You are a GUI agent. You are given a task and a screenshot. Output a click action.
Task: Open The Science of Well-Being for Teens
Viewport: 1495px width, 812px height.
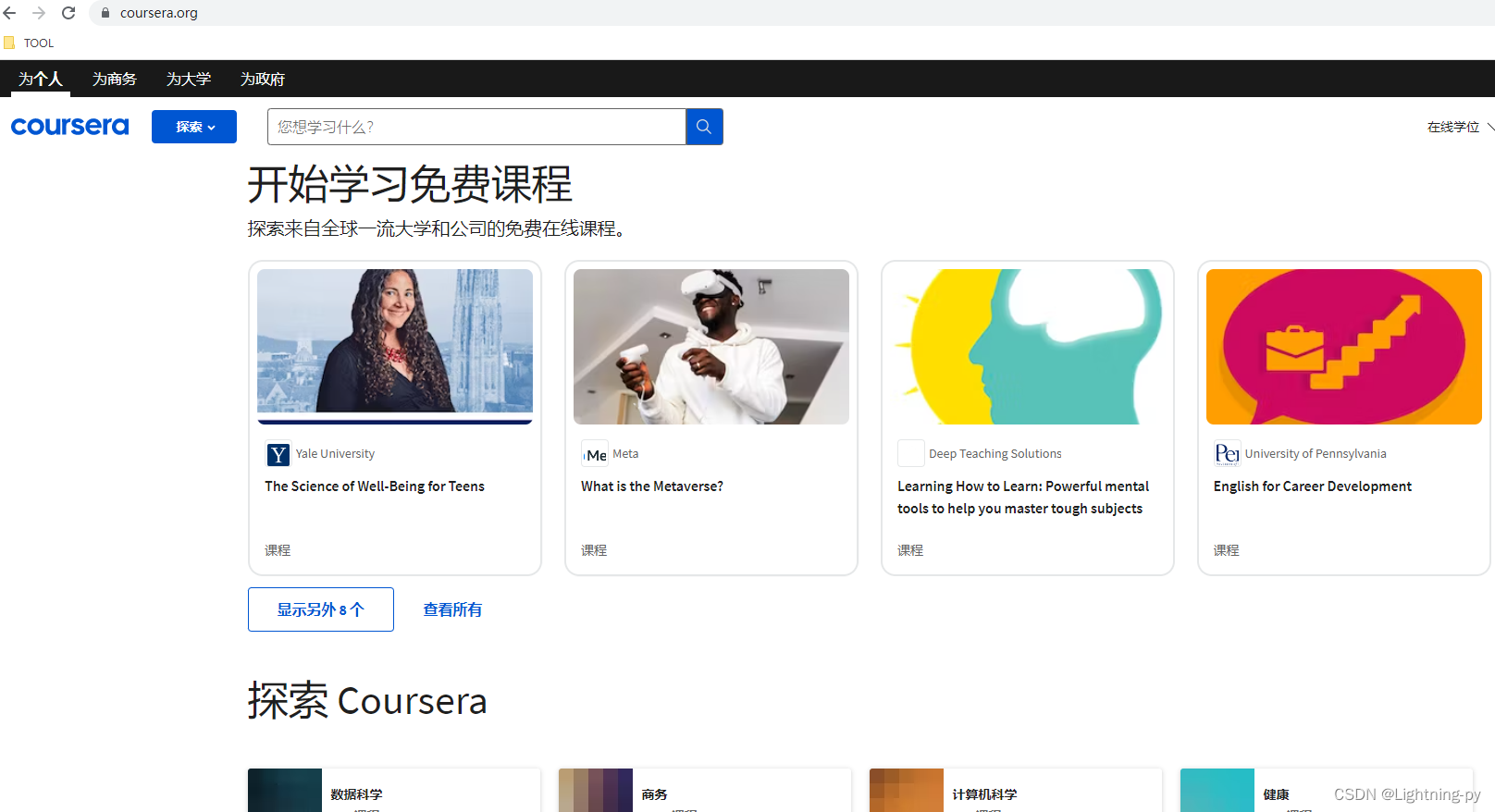point(375,486)
